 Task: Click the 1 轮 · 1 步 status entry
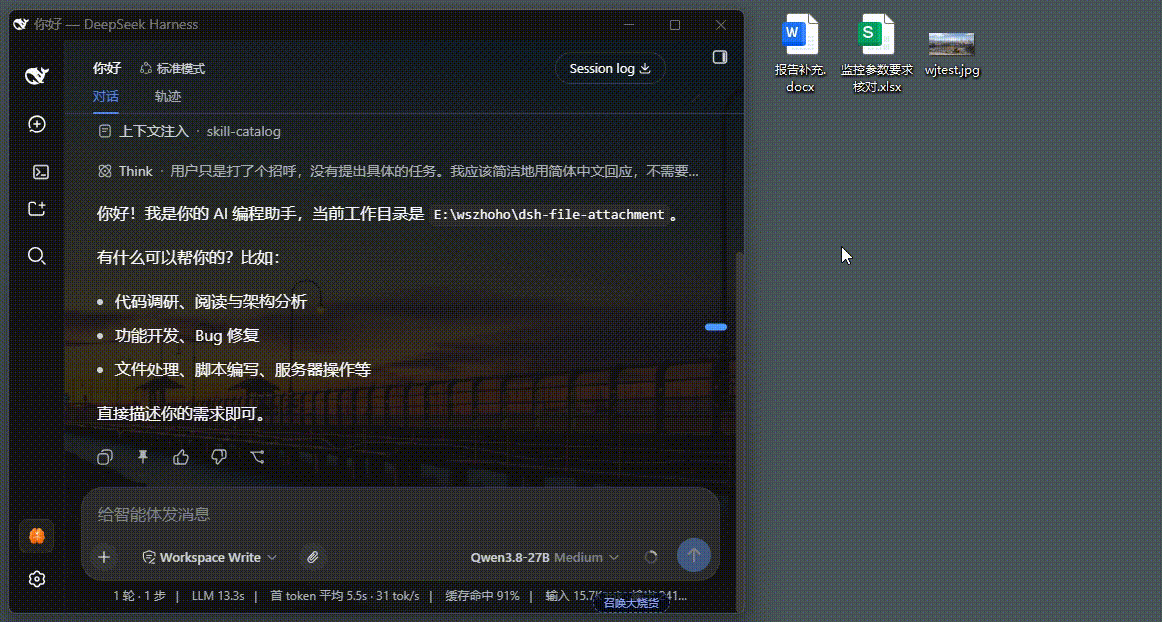point(139,595)
